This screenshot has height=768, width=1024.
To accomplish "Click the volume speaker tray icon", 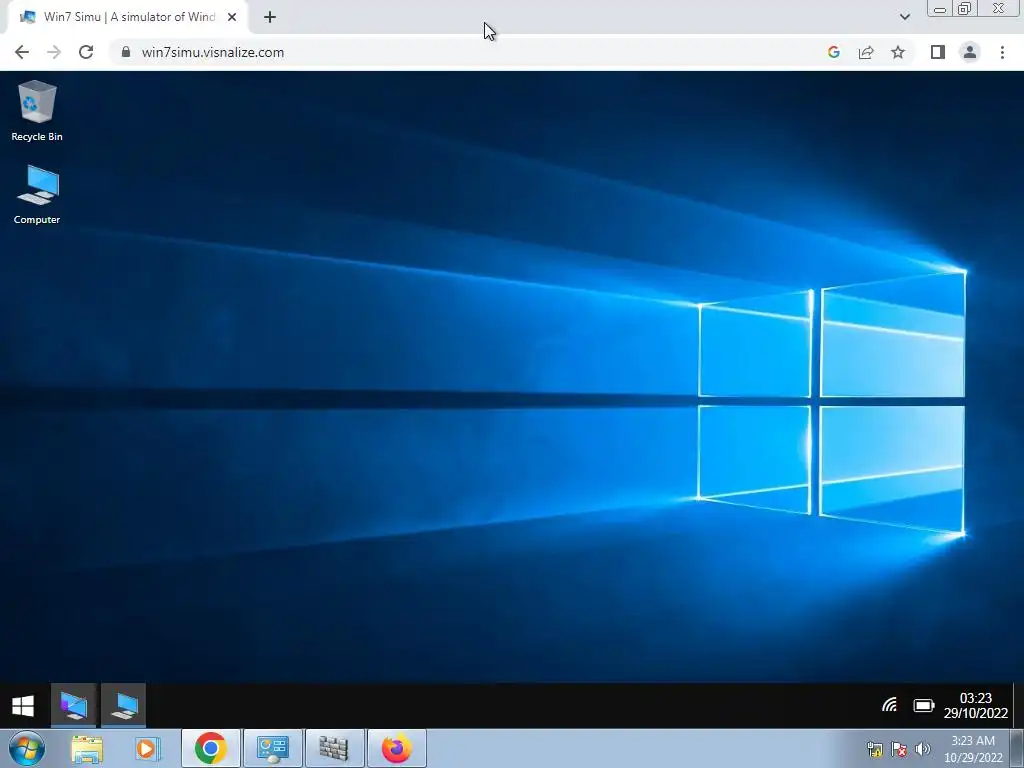I will (x=922, y=750).
